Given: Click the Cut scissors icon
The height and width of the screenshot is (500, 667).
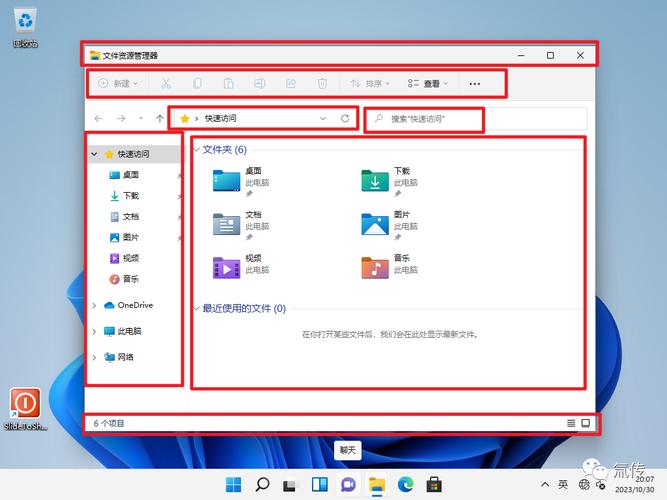Looking at the screenshot, I should click(166, 83).
